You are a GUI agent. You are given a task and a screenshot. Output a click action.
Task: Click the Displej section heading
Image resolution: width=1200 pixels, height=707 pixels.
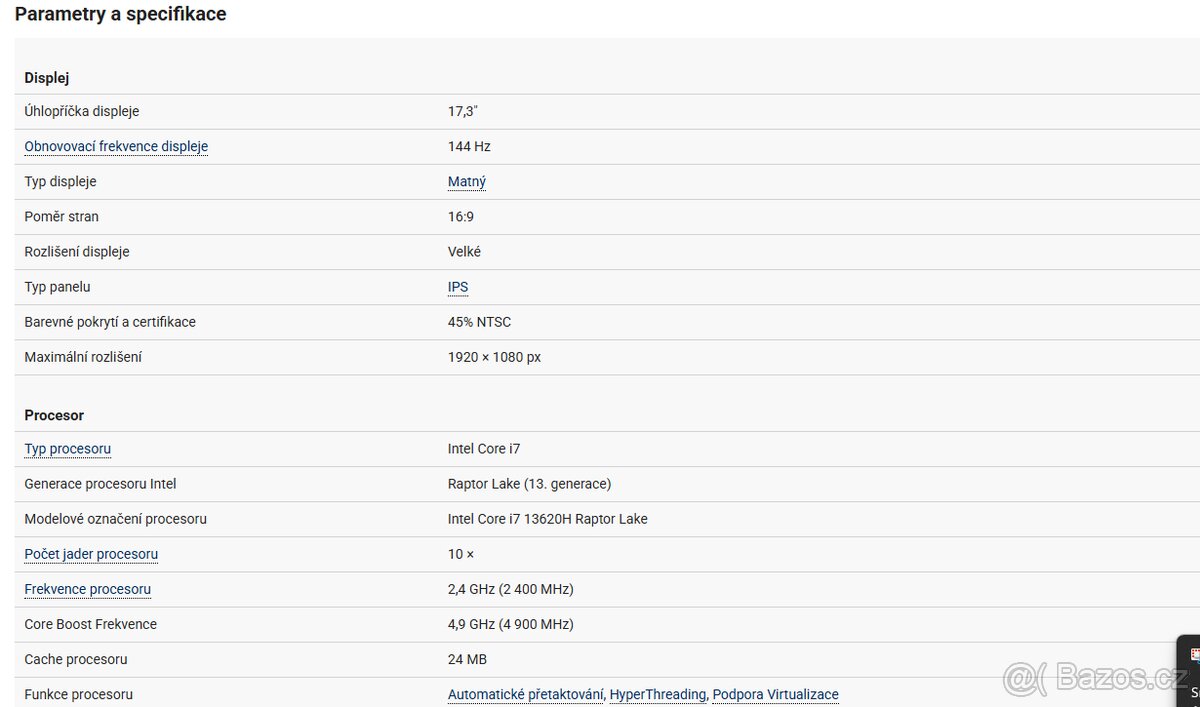point(47,78)
